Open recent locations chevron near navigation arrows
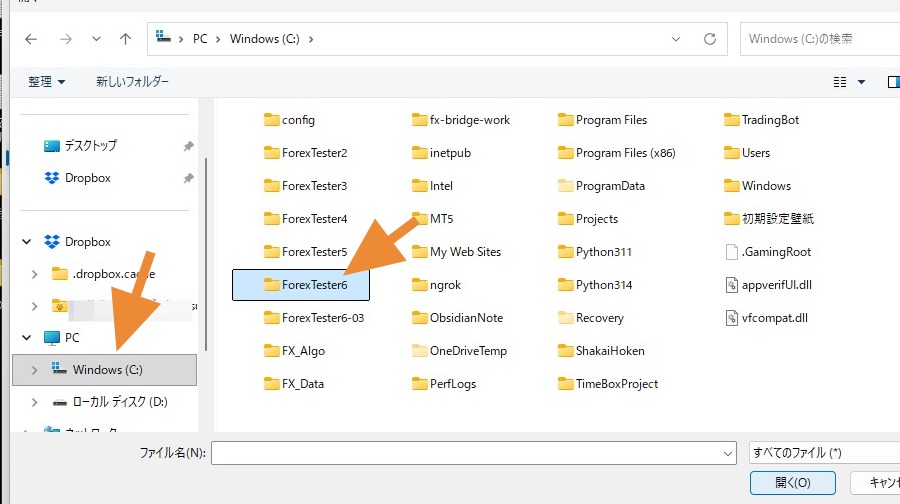The width and height of the screenshot is (900, 504). pos(96,39)
